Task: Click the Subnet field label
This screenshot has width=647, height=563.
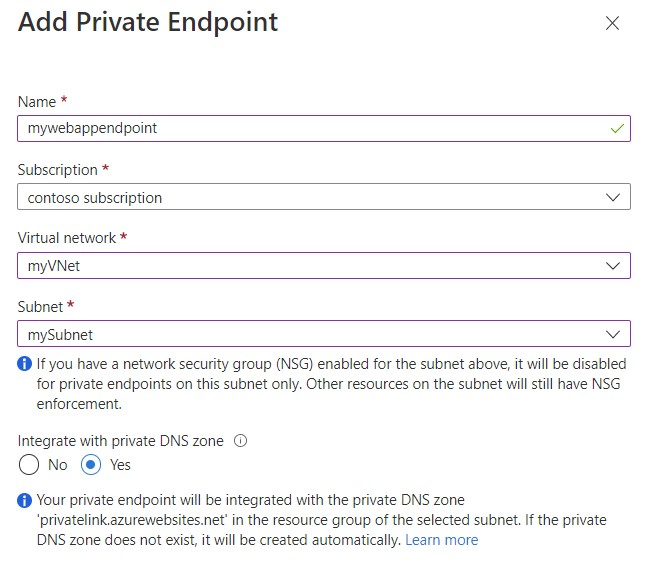Action: point(41,306)
